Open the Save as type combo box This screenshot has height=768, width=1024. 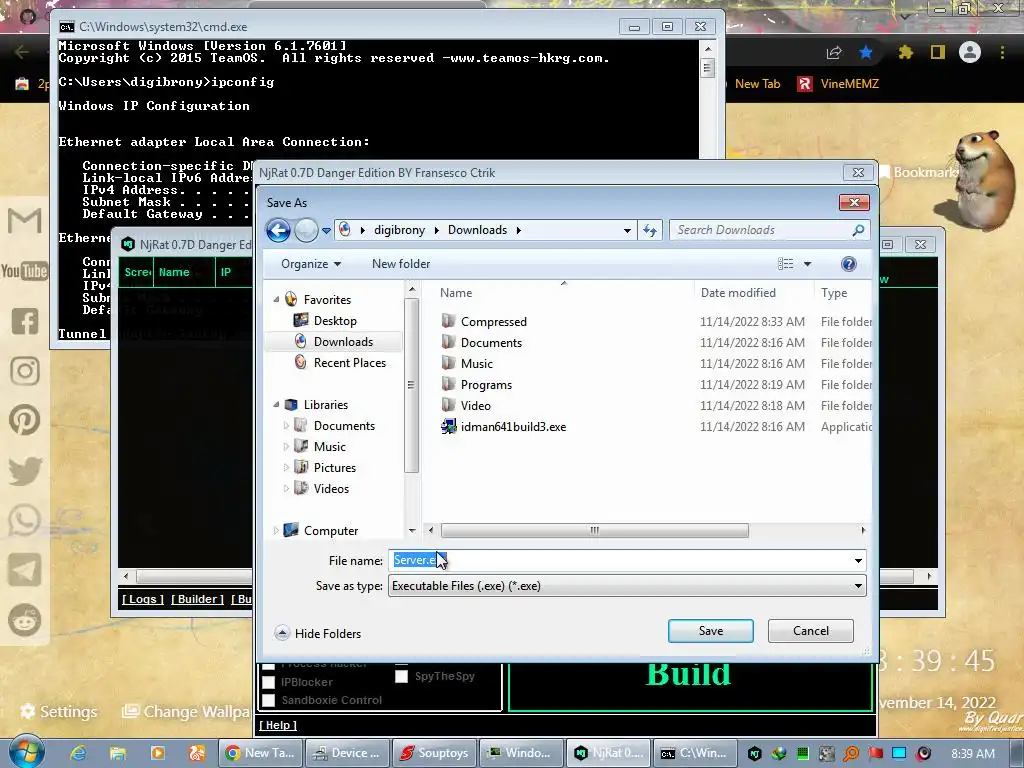point(628,586)
